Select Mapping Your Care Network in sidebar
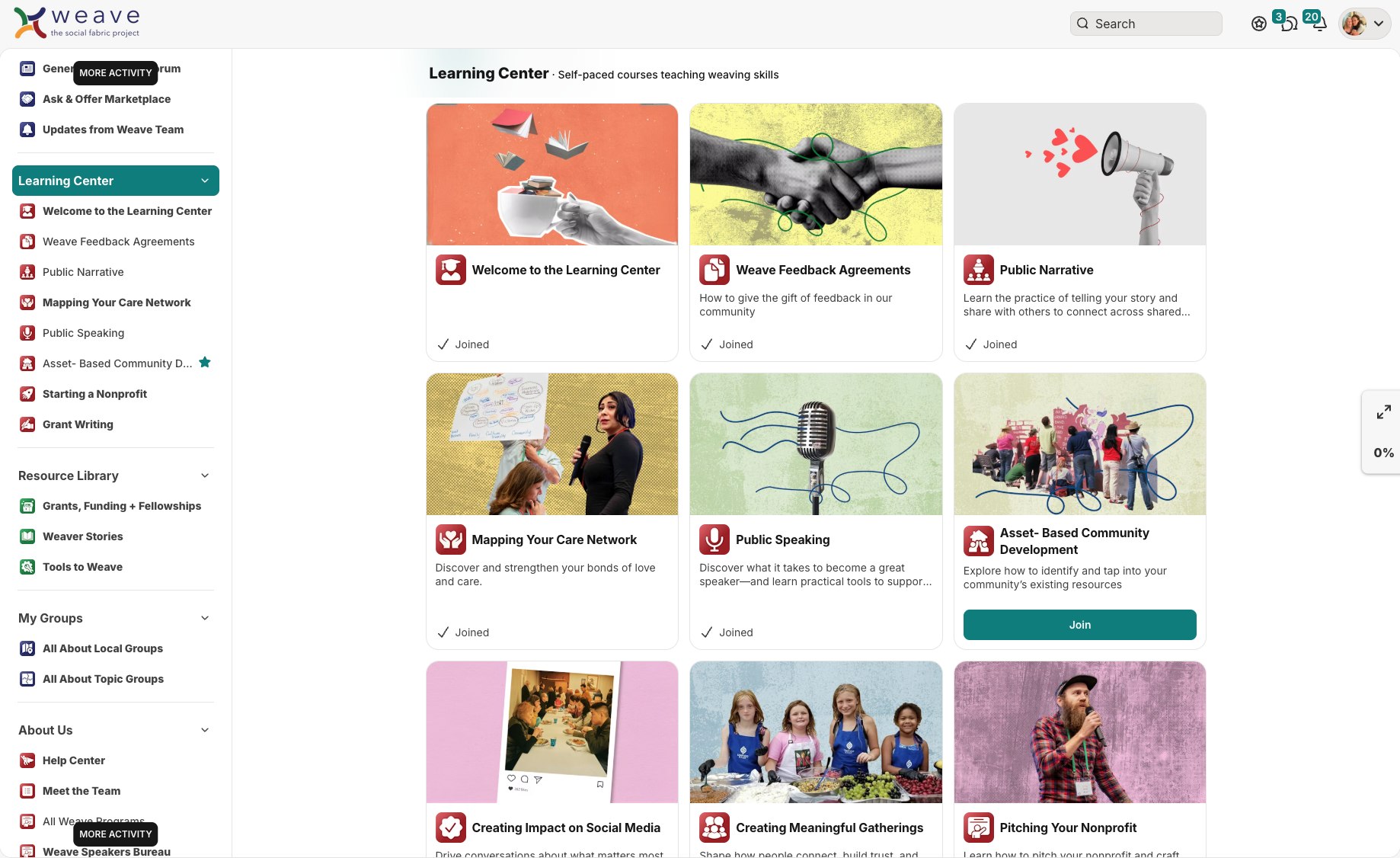Viewport: 1400px width, 858px height. coord(116,303)
